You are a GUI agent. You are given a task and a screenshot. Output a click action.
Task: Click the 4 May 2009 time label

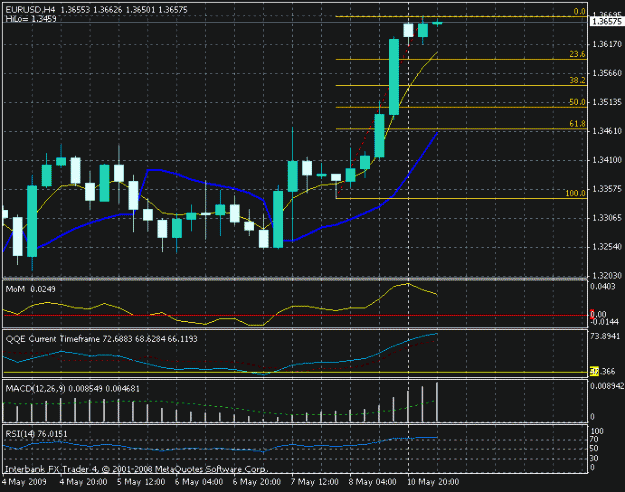pyautogui.click(x=24, y=482)
